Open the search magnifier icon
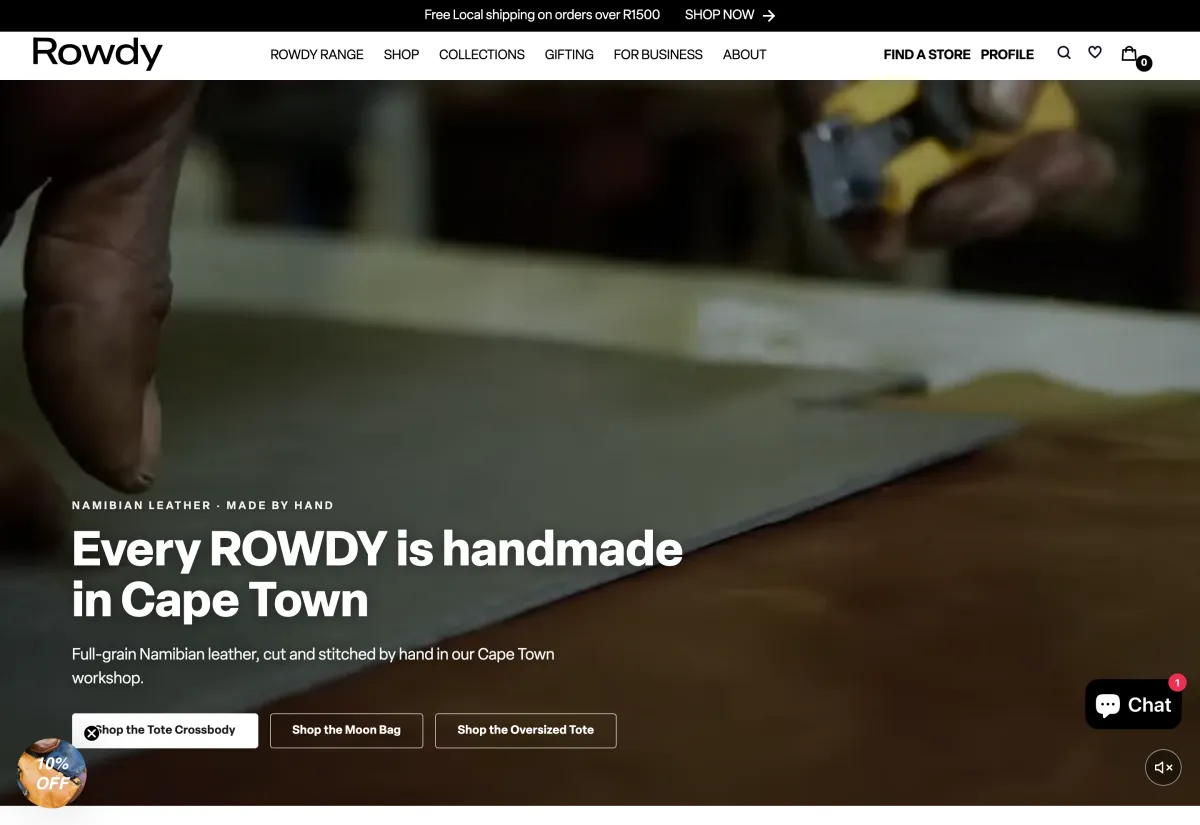Screen dimensions: 1200x825 1064,53
